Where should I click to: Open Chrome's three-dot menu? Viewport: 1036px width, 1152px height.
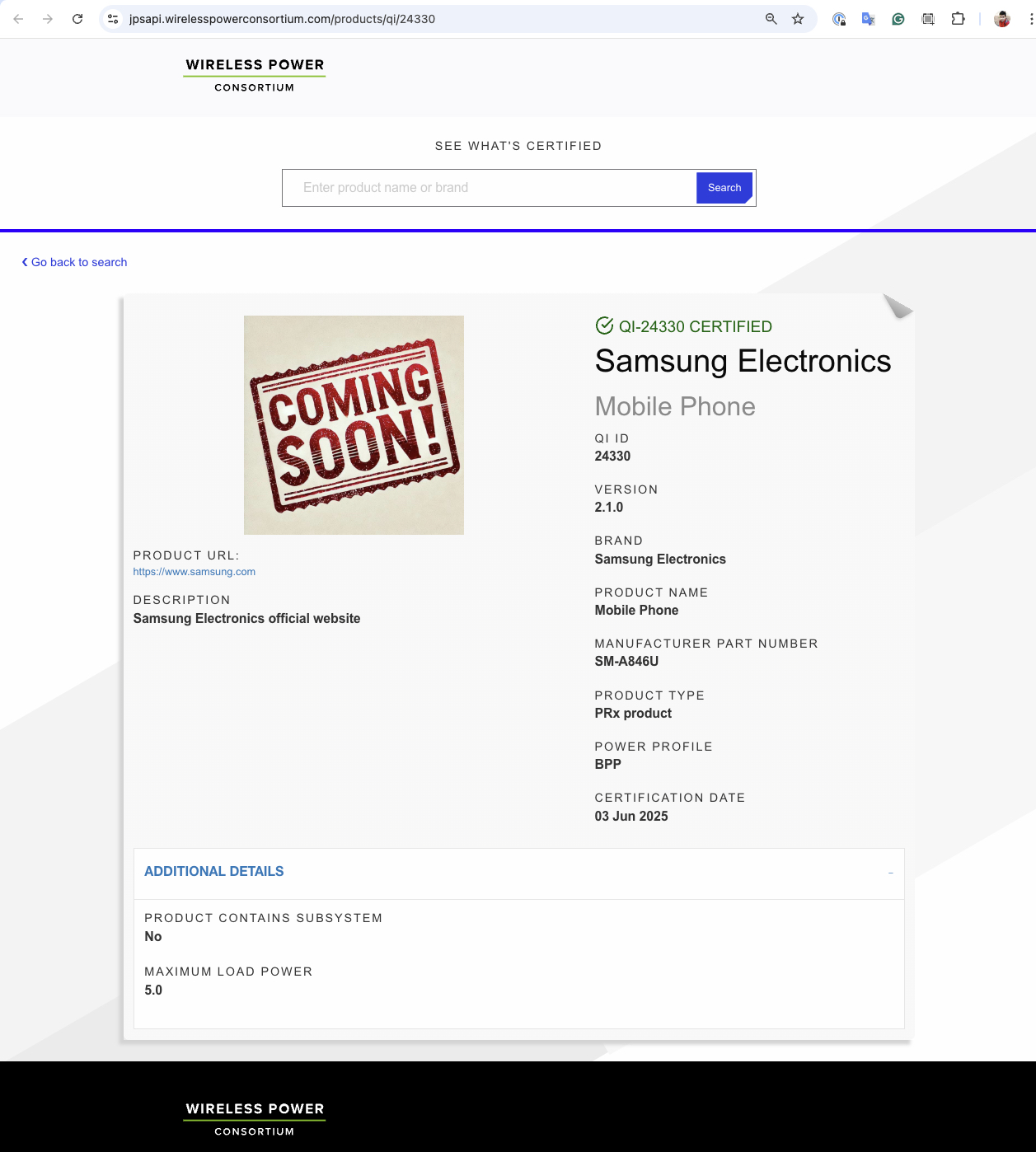click(x=1030, y=19)
